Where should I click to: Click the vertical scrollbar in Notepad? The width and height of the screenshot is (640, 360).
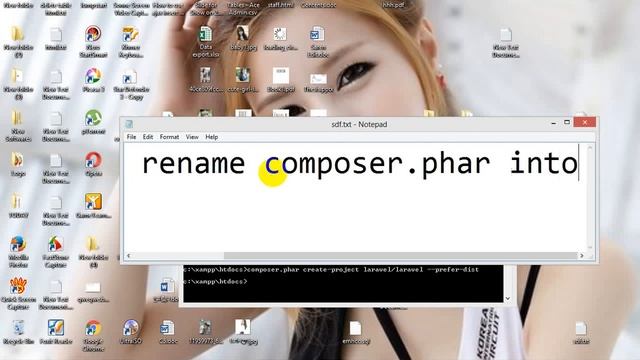tap(590, 198)
